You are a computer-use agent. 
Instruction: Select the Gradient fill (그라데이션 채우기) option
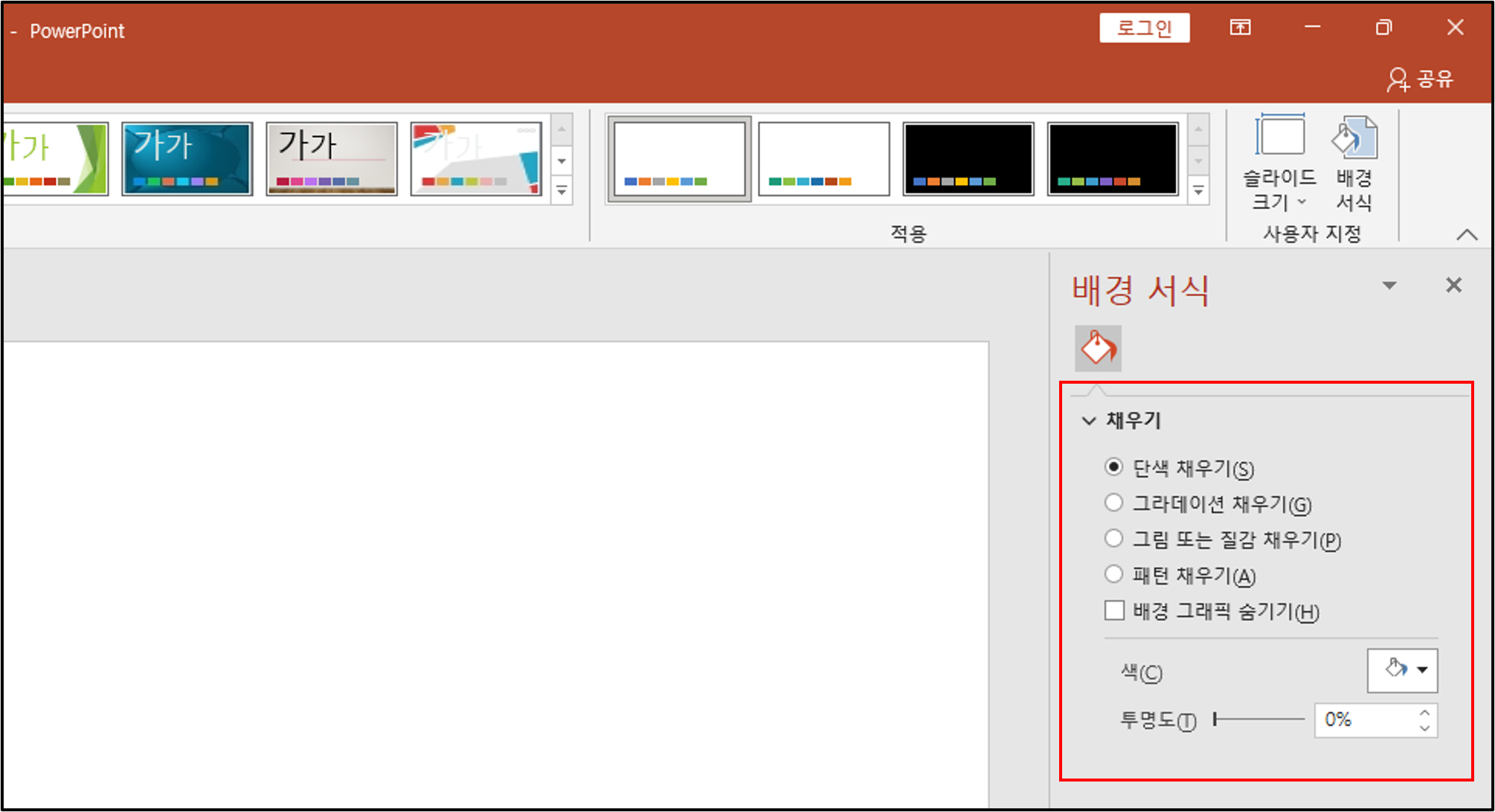pyautogui.click(x=1113, y=503)
